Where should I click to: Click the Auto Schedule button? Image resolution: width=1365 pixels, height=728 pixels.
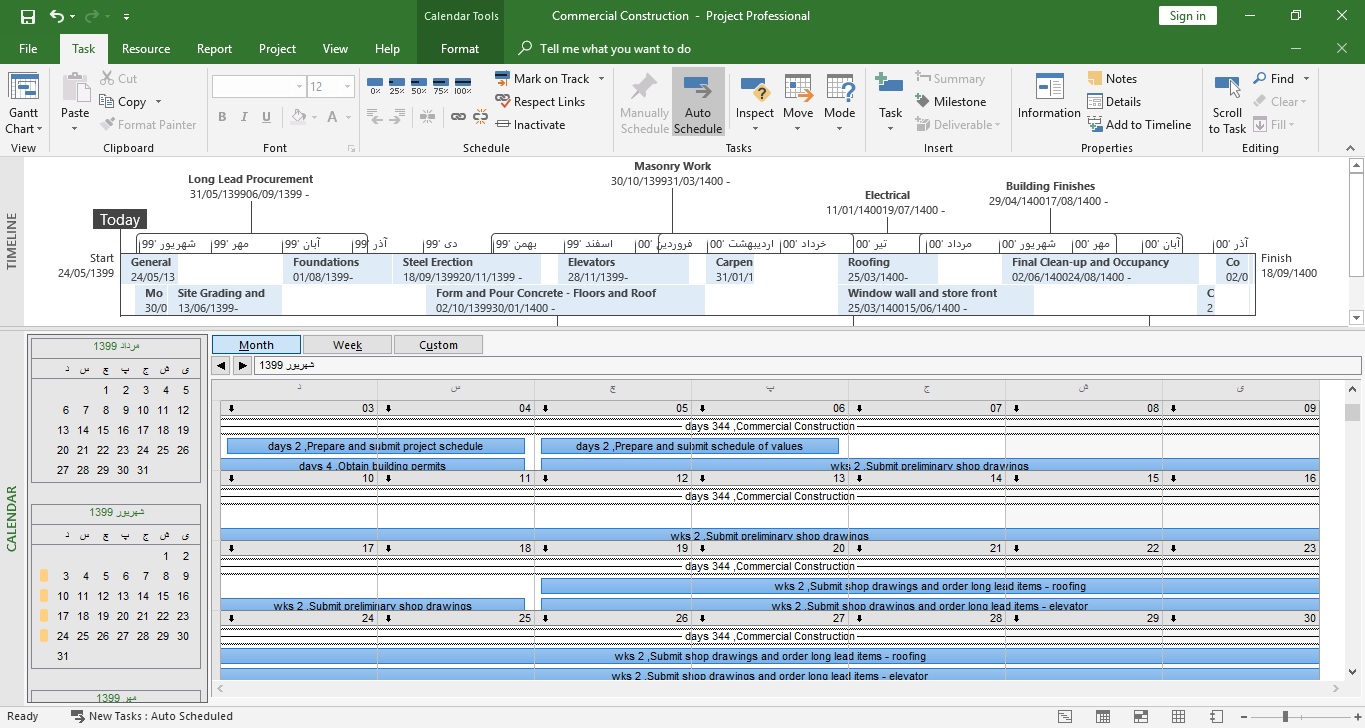pos(698,103)
